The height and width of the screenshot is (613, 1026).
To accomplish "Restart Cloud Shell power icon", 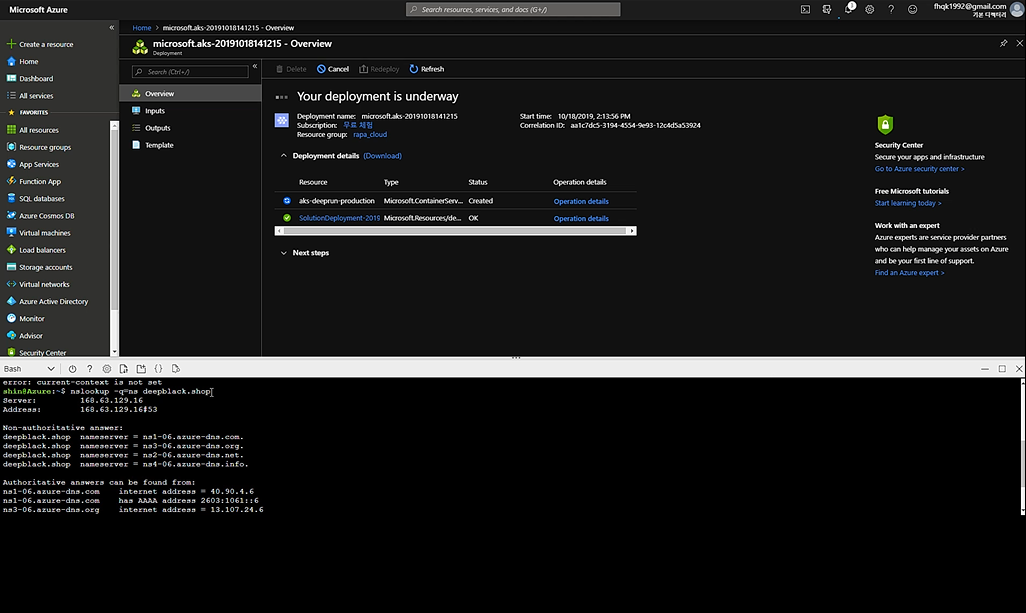I will pyautogui.click(x=73, y=369).
